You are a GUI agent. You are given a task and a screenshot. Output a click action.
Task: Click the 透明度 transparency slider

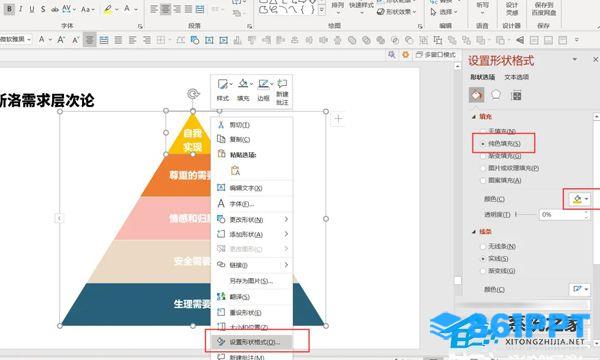525,215
